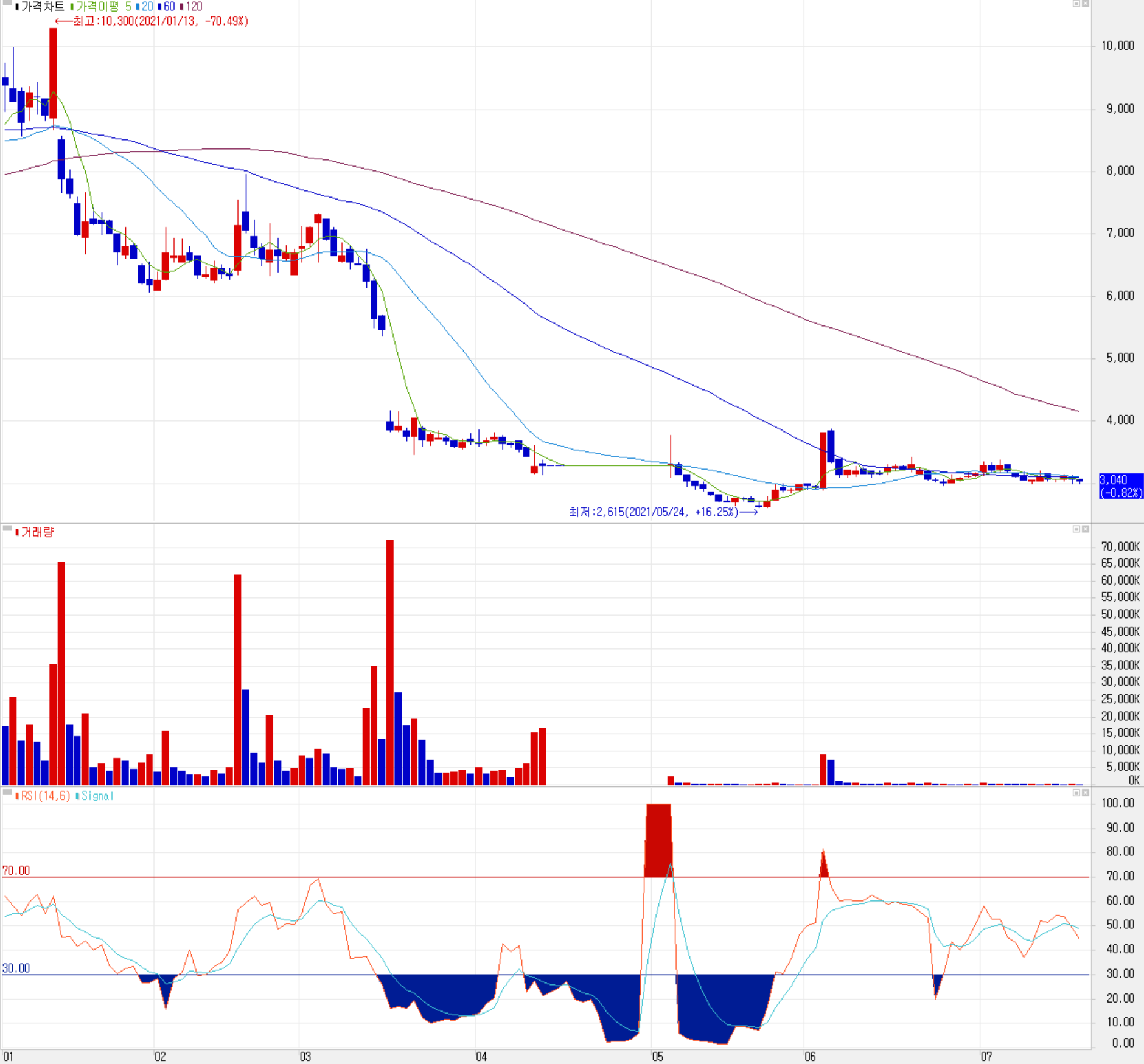Click the 06 month label on time axis
Image resolution: width=1144 pixels, height=1064 pixels.
tap(810, 1057)
